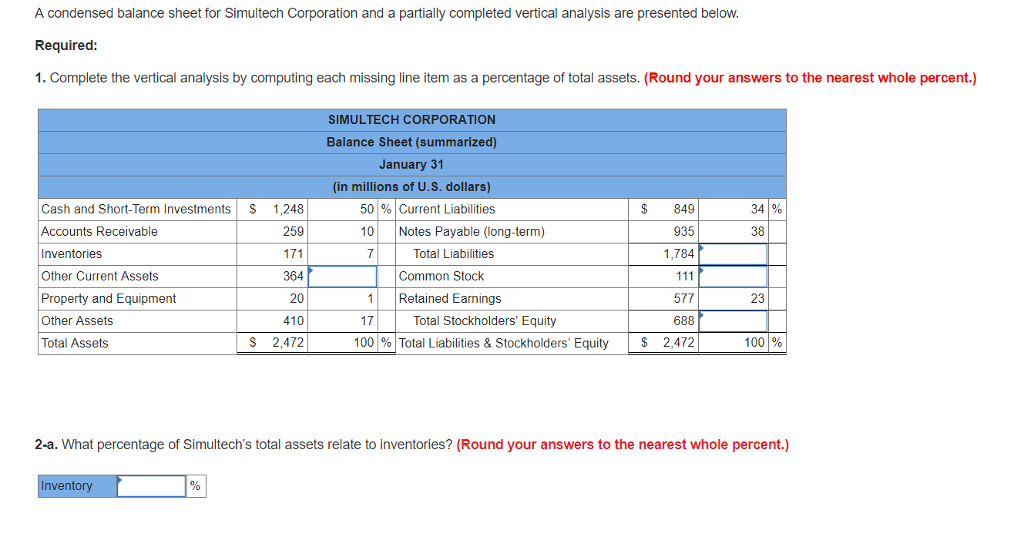Select the 'Other Assets' row label
This screenshot has width=1024, height=537.
pyautogui.click(x=77, y=321)
